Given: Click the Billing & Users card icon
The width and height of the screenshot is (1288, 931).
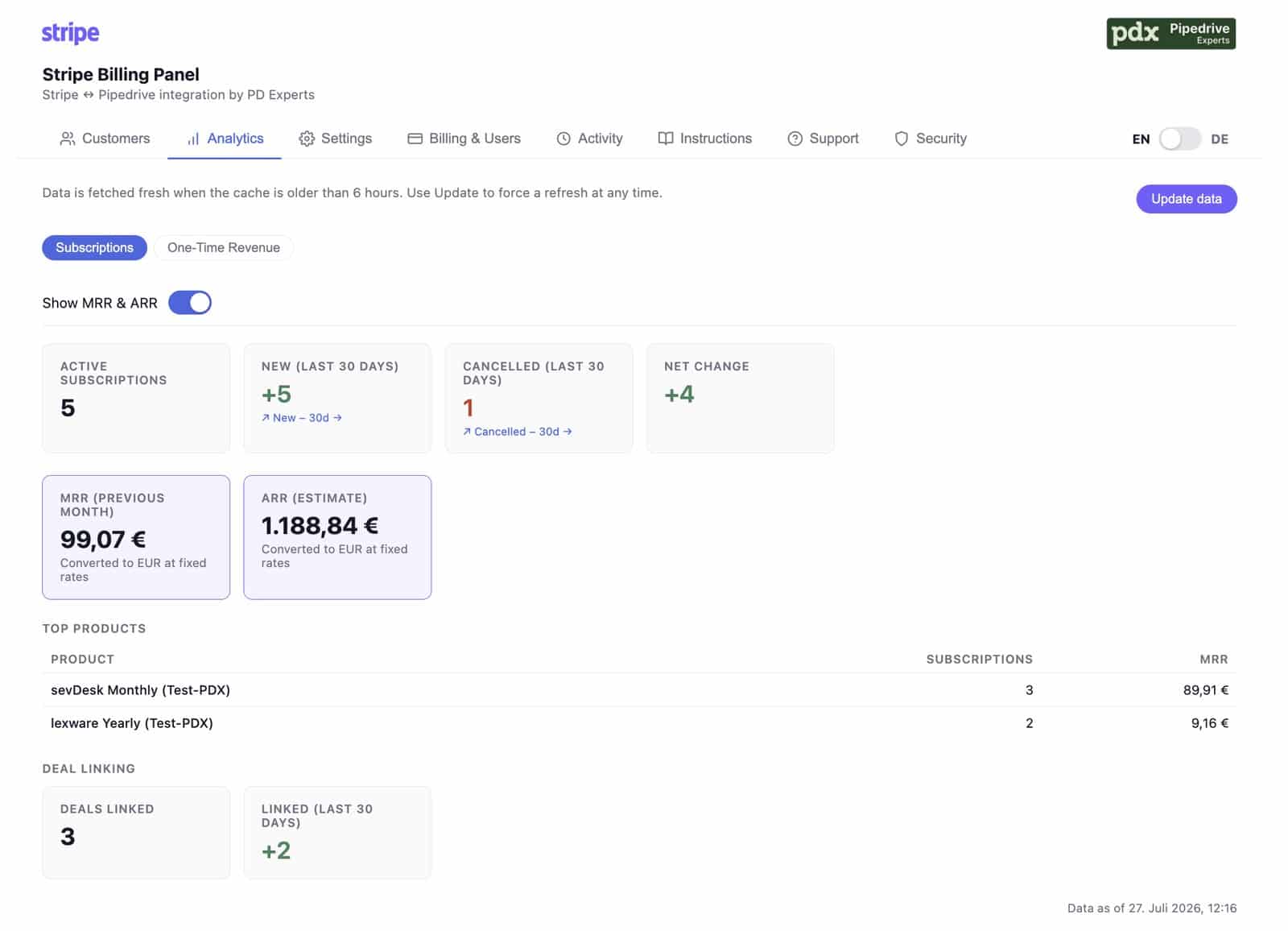Looking at the screenshot, I should 415,139.
